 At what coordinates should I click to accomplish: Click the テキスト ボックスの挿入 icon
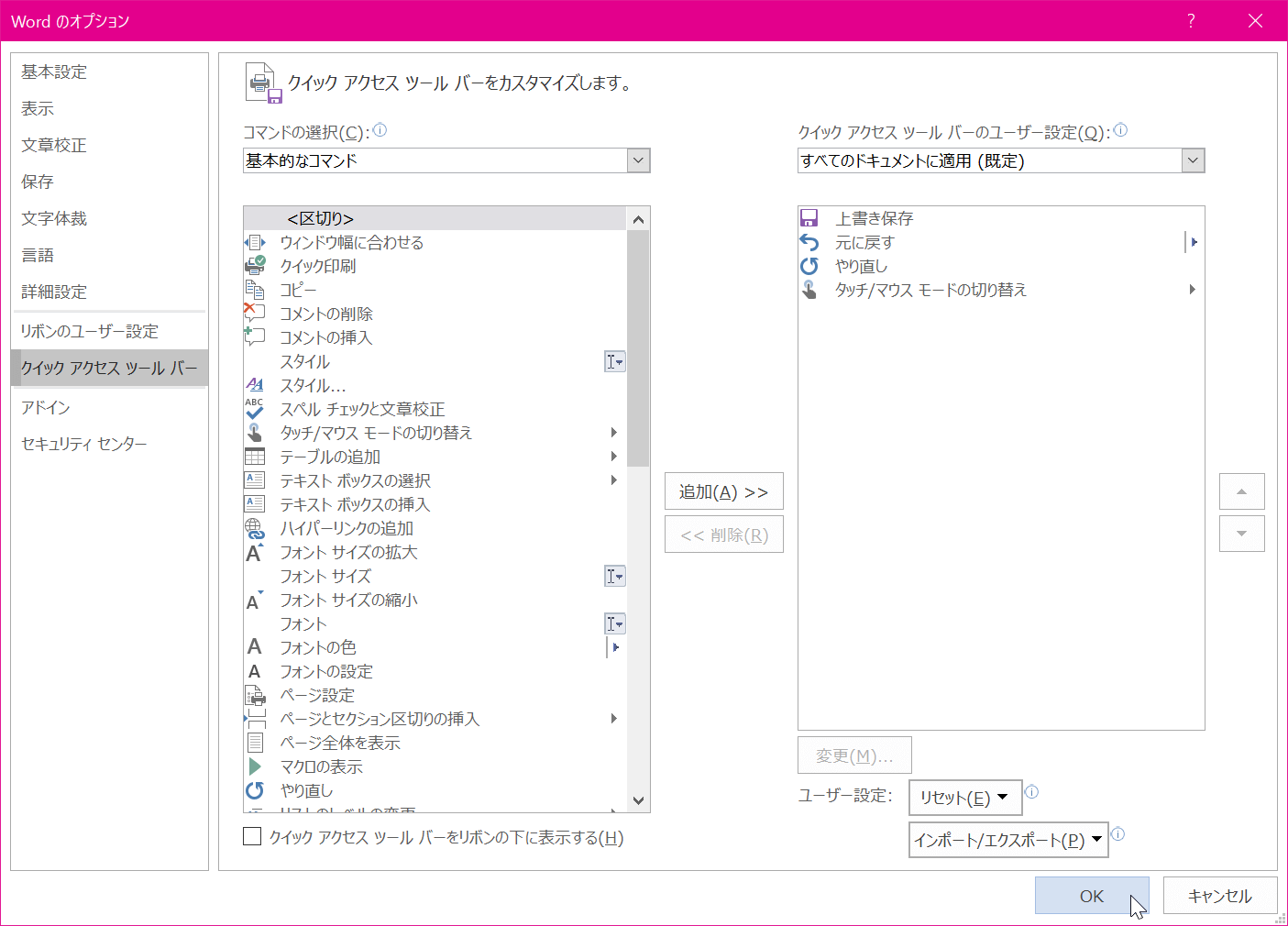(x=255, y=504)
